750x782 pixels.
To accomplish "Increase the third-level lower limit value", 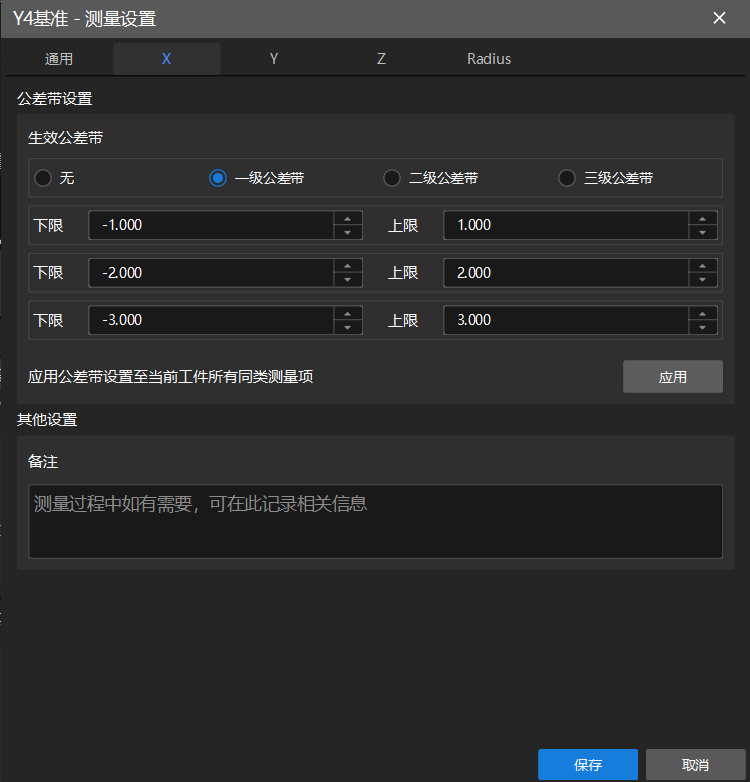I will [347, 314].
